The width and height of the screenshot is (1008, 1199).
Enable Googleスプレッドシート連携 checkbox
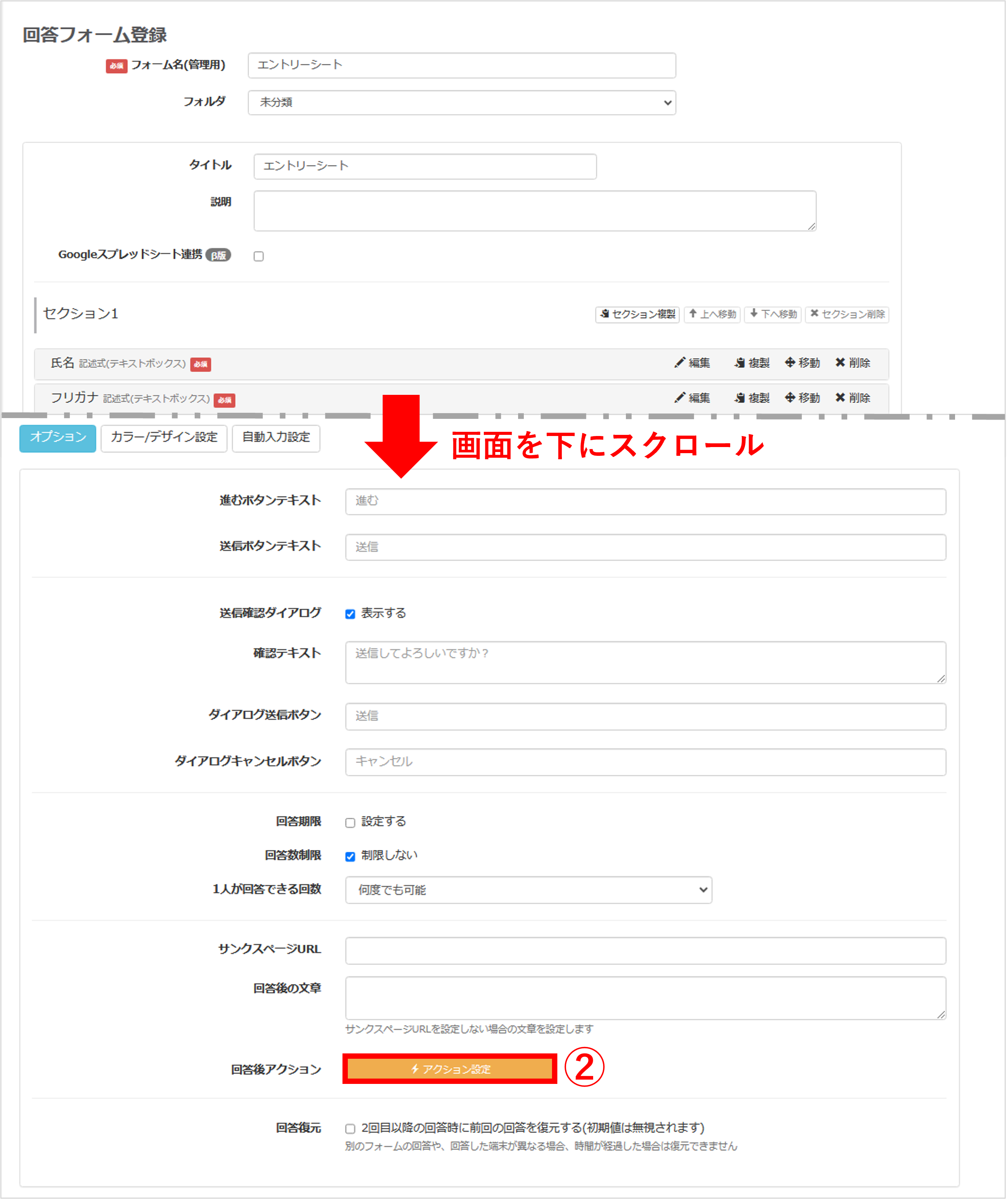point(259,256)
